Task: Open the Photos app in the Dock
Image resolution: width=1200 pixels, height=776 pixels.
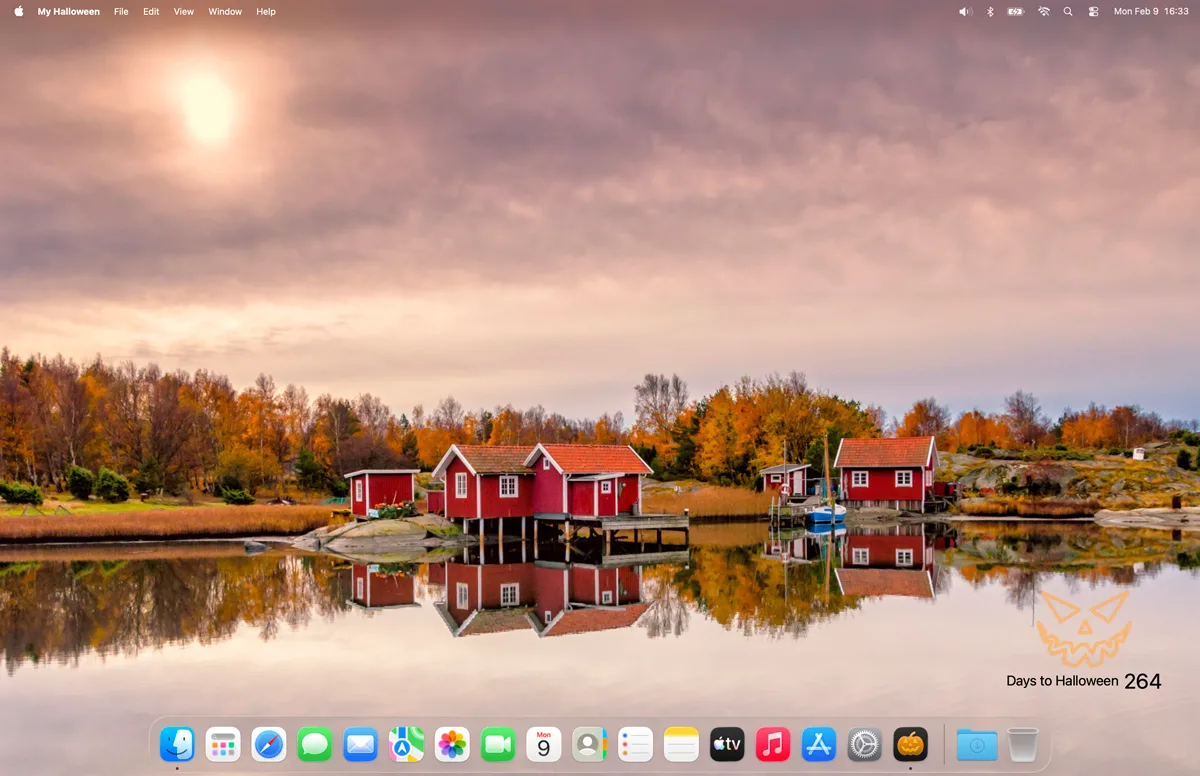Action: (452, 744)
